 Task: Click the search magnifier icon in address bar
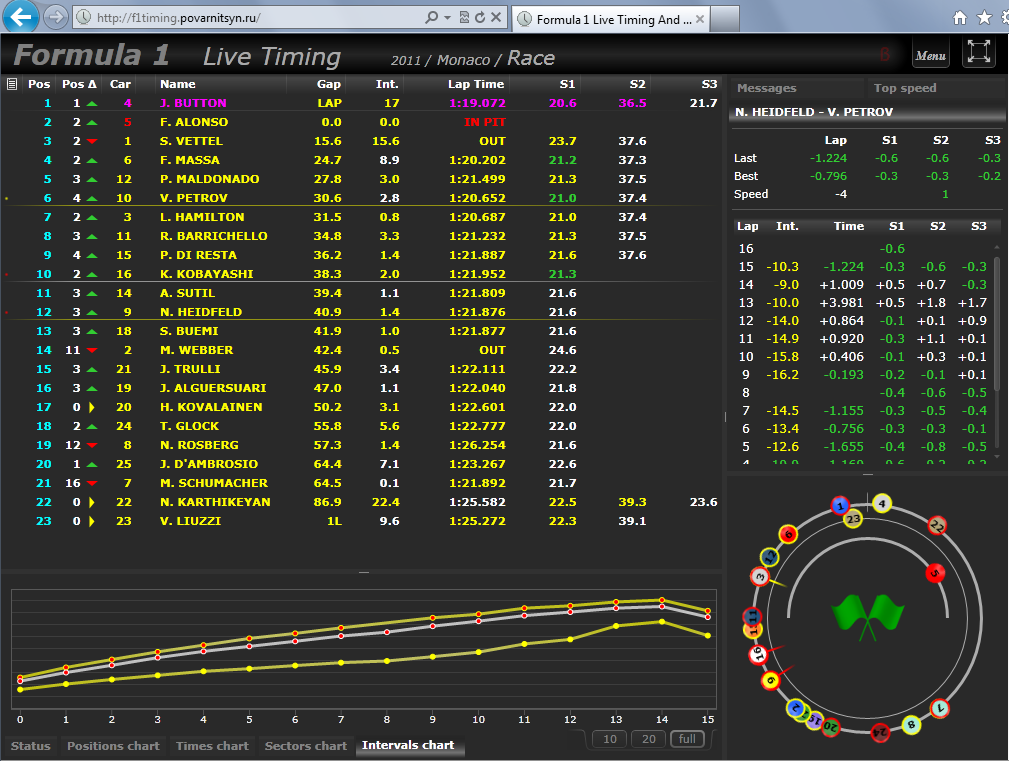click(431, 17)
